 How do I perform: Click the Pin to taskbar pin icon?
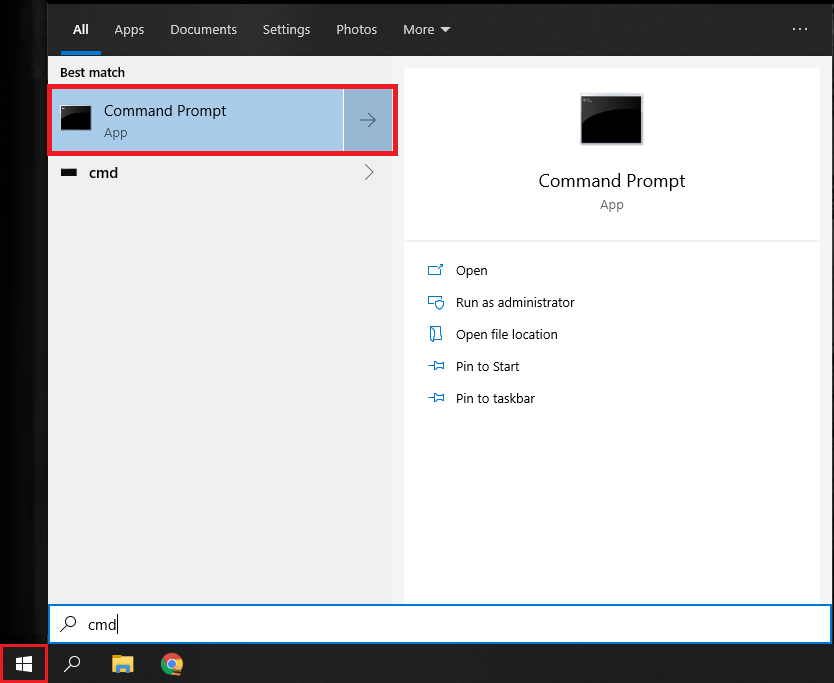coord(435,398)
